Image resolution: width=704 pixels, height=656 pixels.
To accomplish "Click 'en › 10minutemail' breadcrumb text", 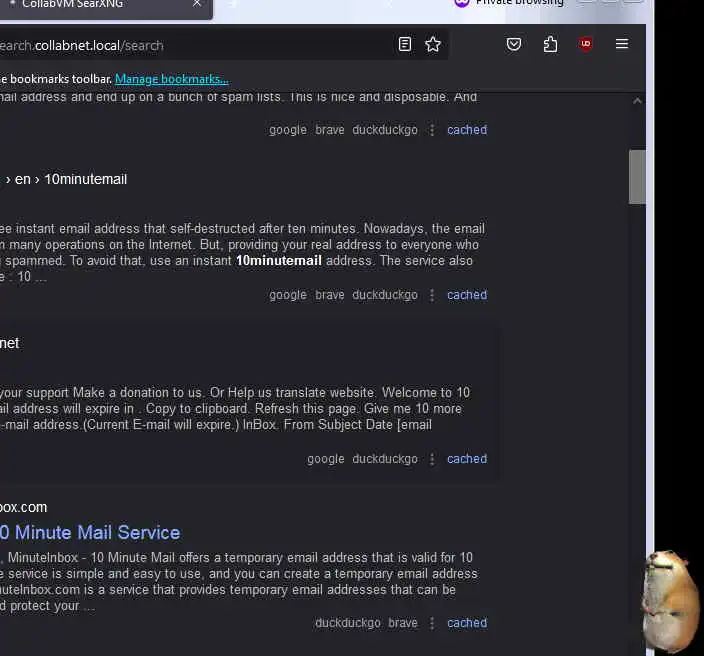I will 71,179.
